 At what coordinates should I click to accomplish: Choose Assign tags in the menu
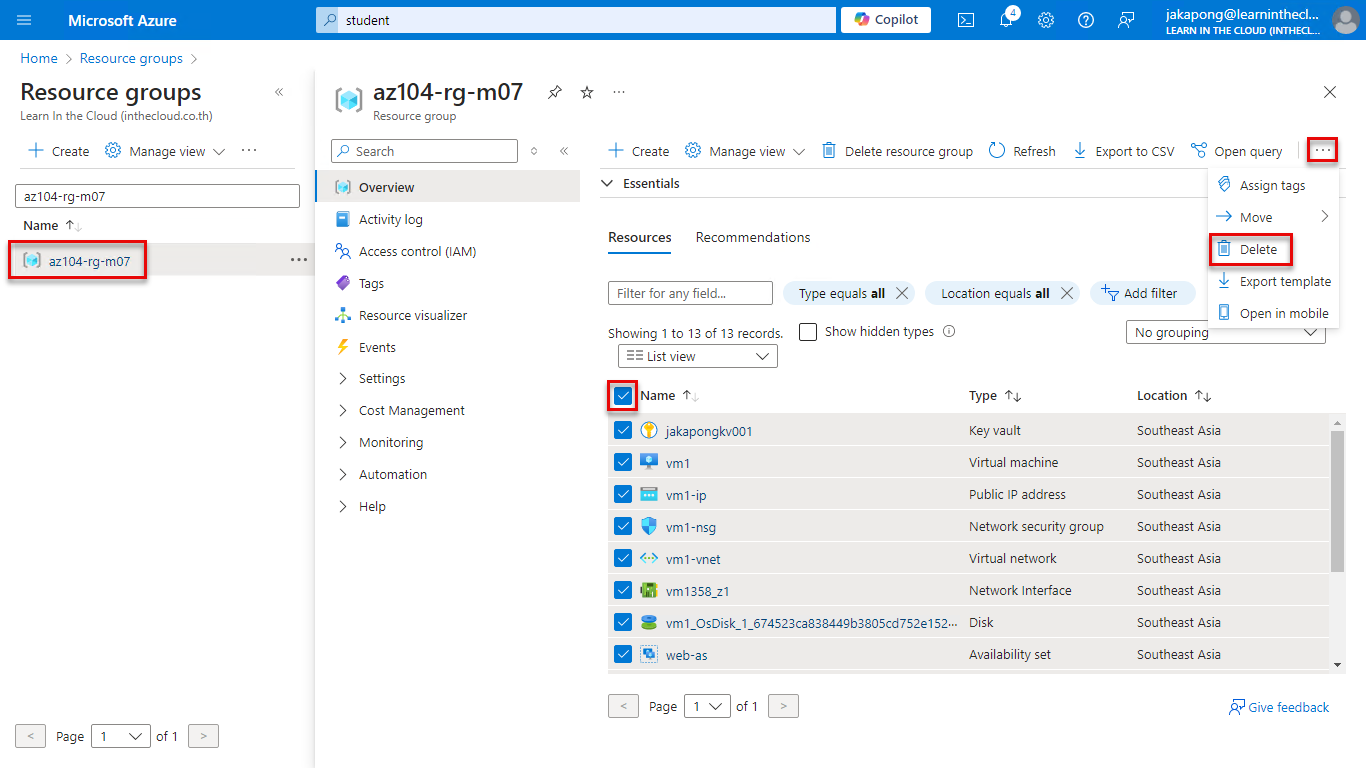[x=1273, y=185]
